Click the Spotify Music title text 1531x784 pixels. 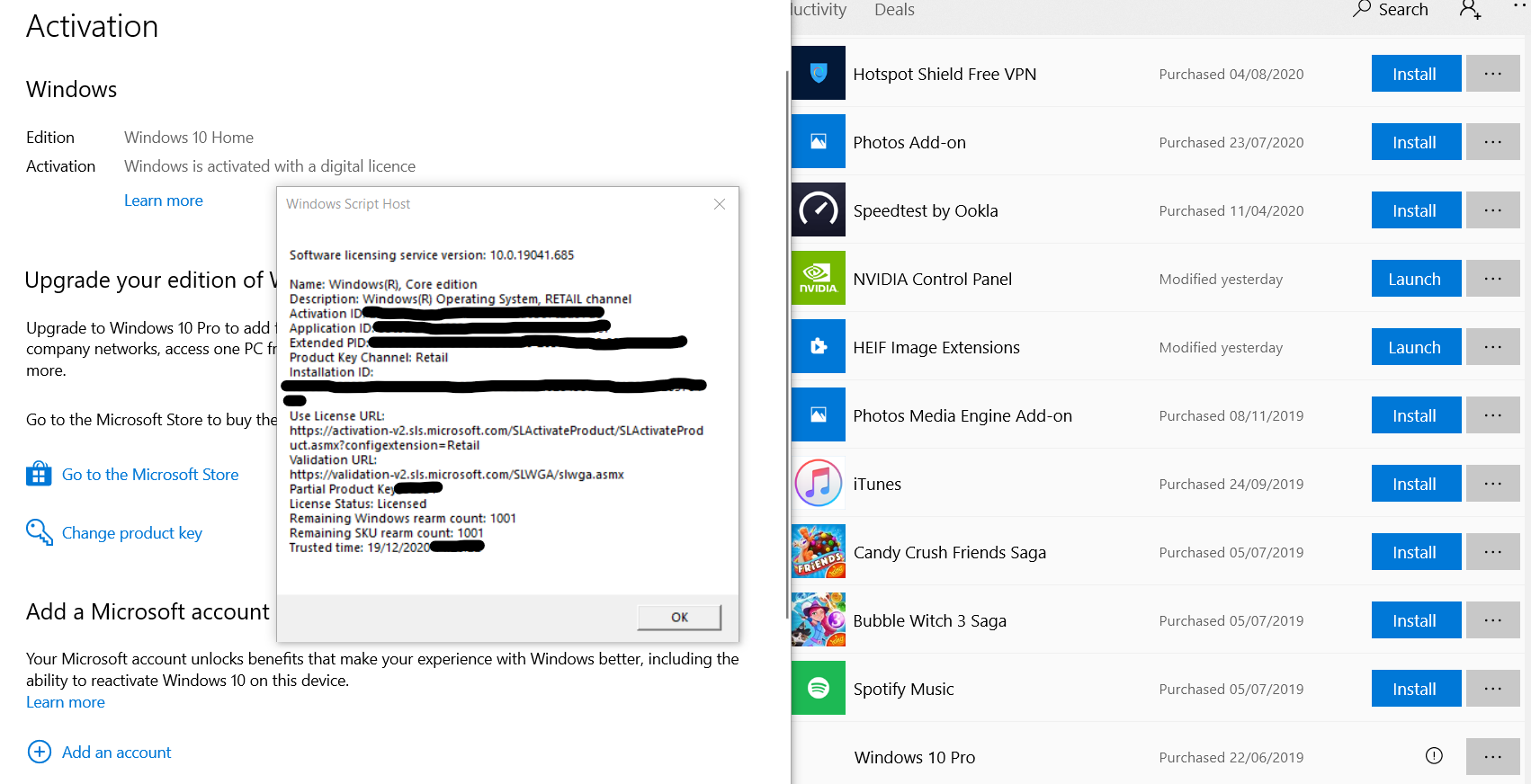903,689
